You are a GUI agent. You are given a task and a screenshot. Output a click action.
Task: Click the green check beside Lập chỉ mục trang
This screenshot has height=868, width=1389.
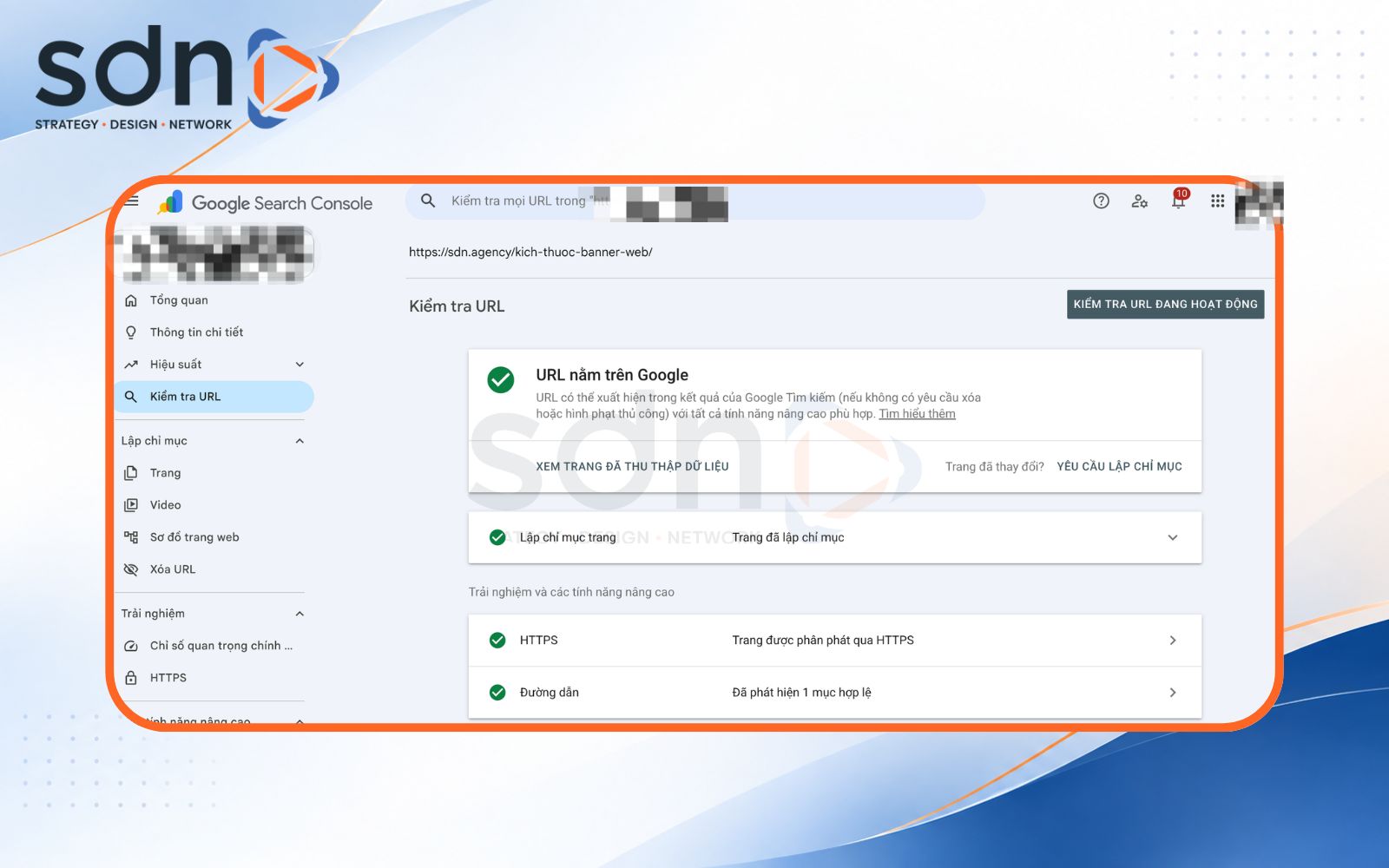[x=497, y=537]
